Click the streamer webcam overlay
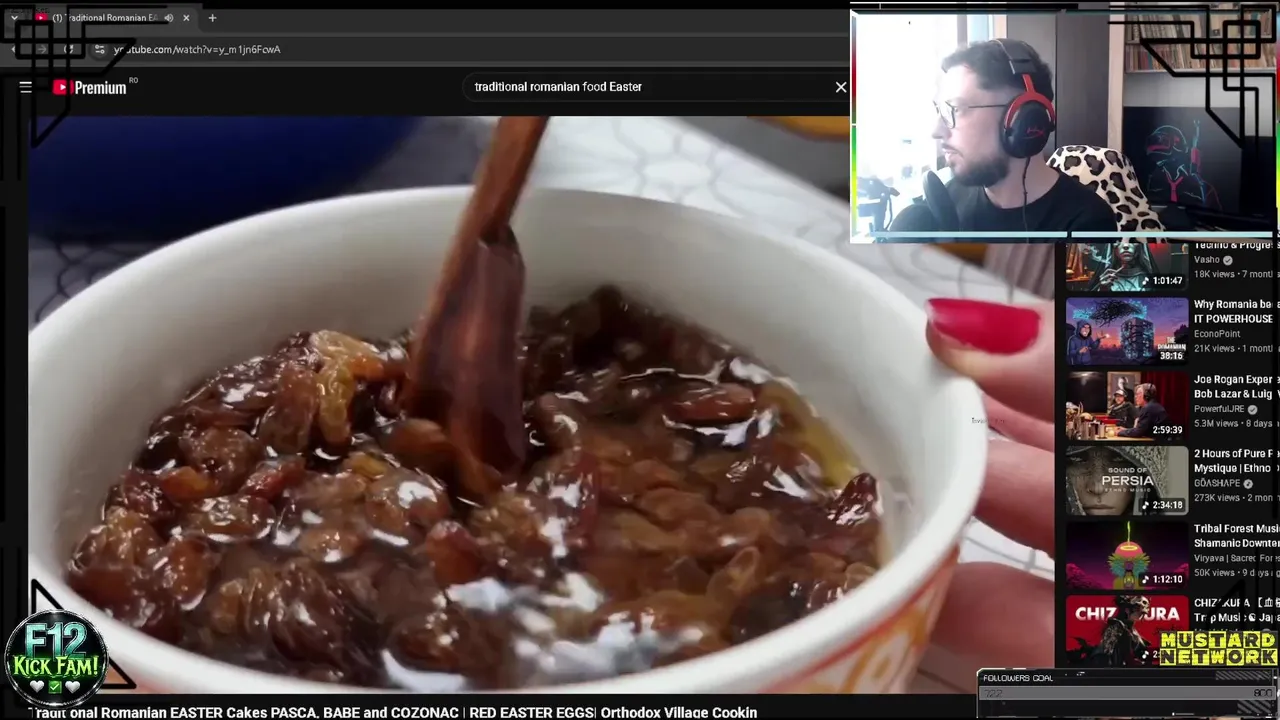The height and width of the screenshot is (720, 1280). coord(1064,124)
